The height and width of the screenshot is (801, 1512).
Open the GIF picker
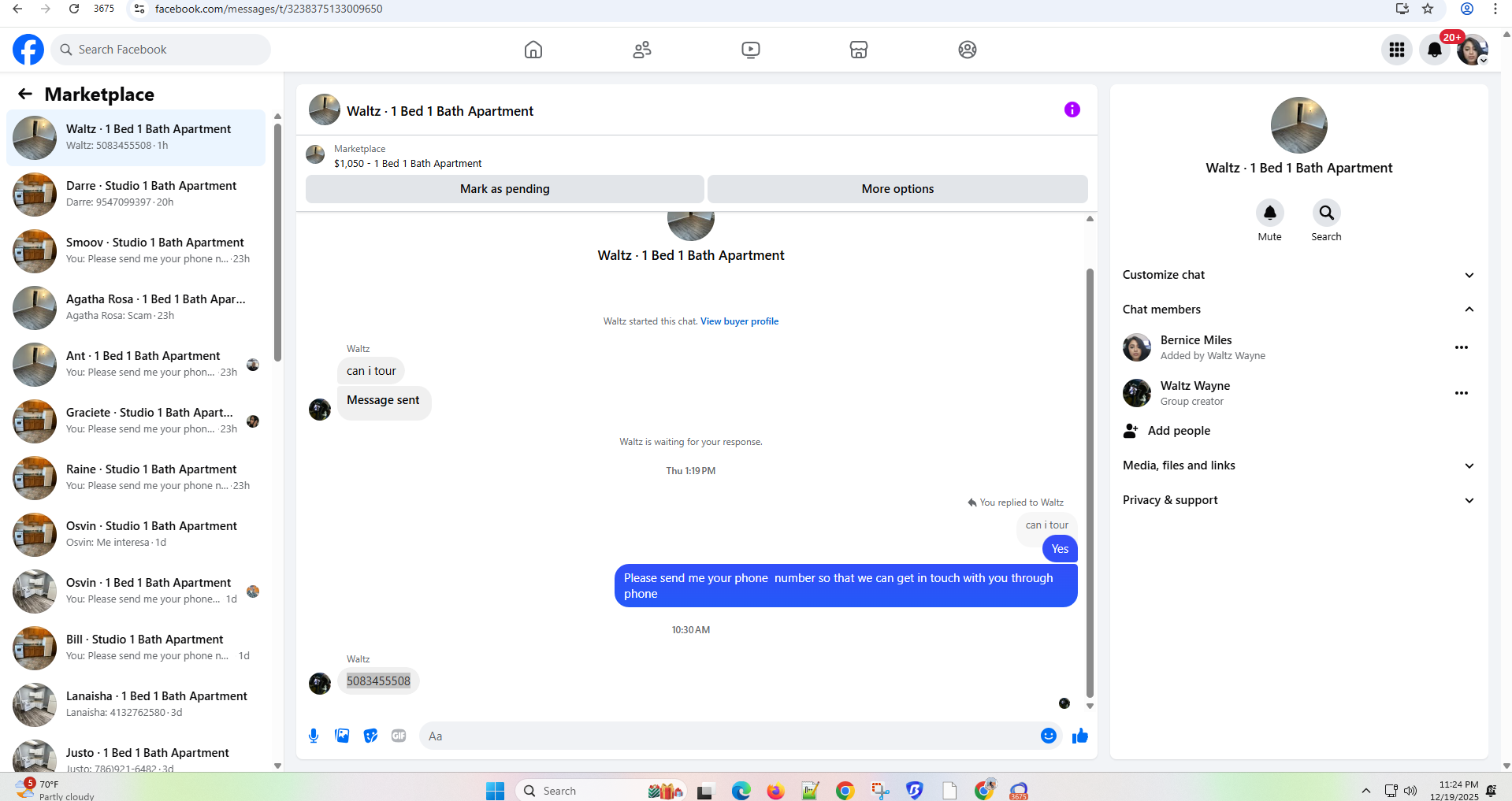pos(399,736)
